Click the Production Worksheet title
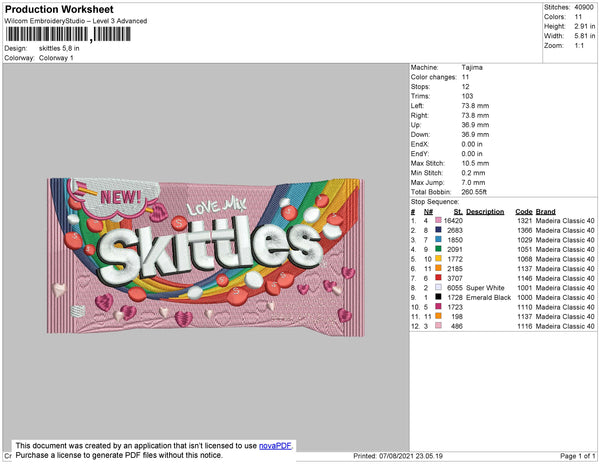The width and height of the screenshot is (600, 464). pyautogui.click(x=59, y=10)
